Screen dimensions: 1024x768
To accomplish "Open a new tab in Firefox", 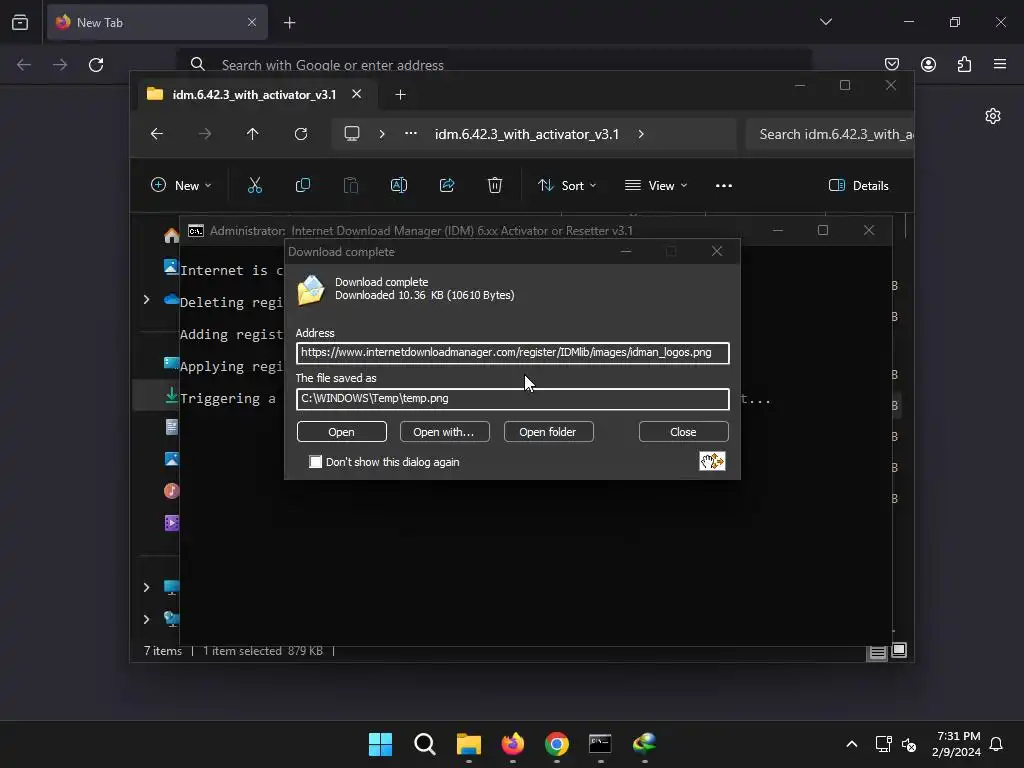I will point(289,23).
